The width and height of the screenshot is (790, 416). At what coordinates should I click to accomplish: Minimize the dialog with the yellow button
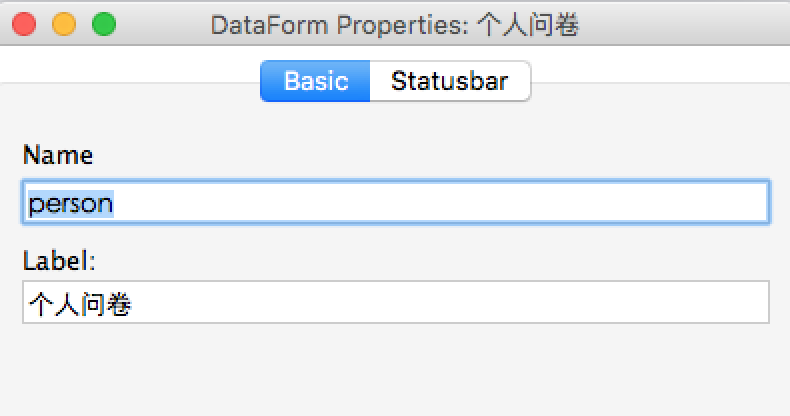click(64, 24)
